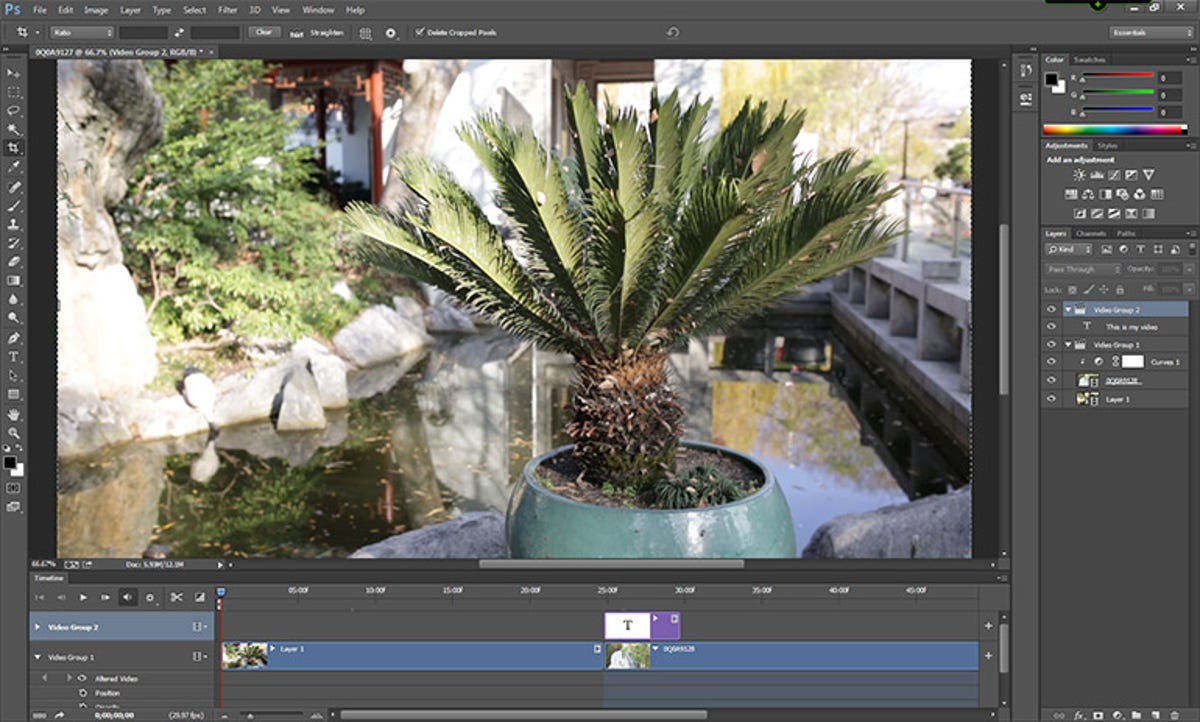Click the Straighten button
Image resolution: width=1200 pixels, height=722 pixels.
[317, 33]
